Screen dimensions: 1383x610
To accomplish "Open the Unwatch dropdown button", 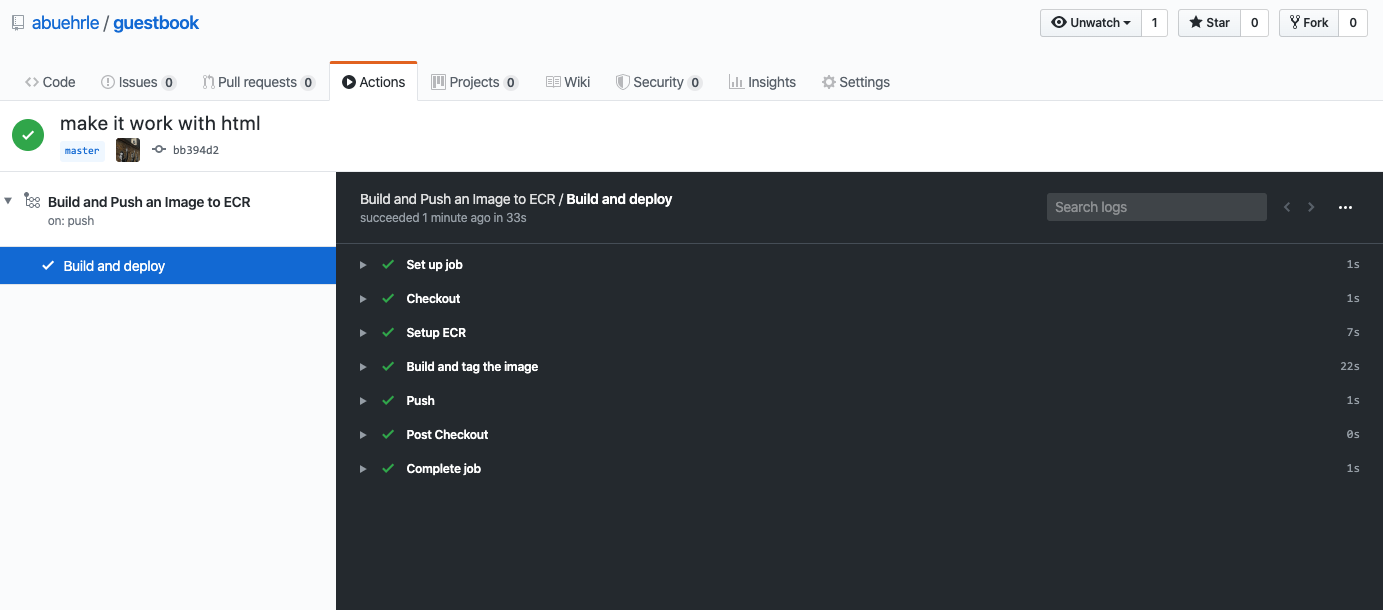I will pos(1091,22).
